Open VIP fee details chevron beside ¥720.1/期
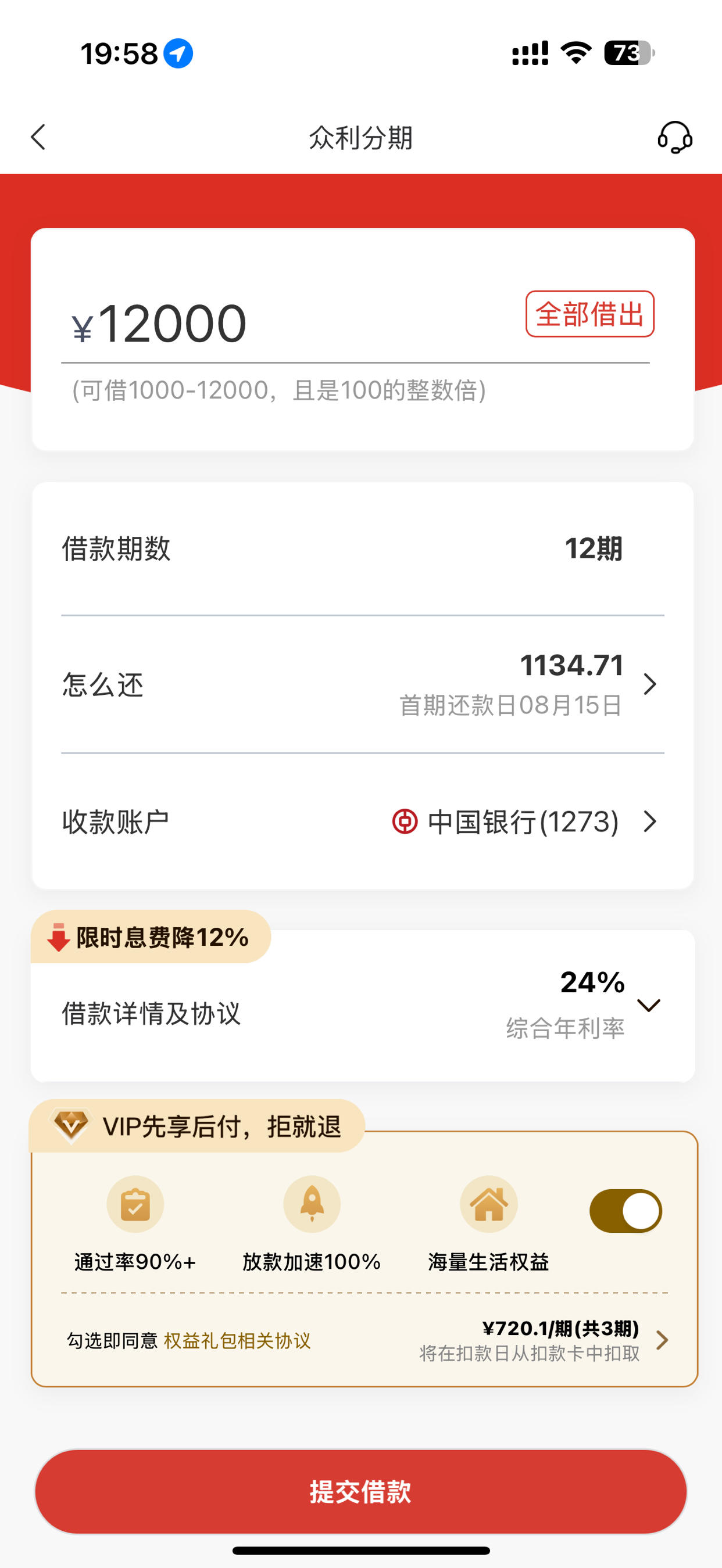The width and height of the screenshot is (722, 1568). click(x=662, y=1340)
